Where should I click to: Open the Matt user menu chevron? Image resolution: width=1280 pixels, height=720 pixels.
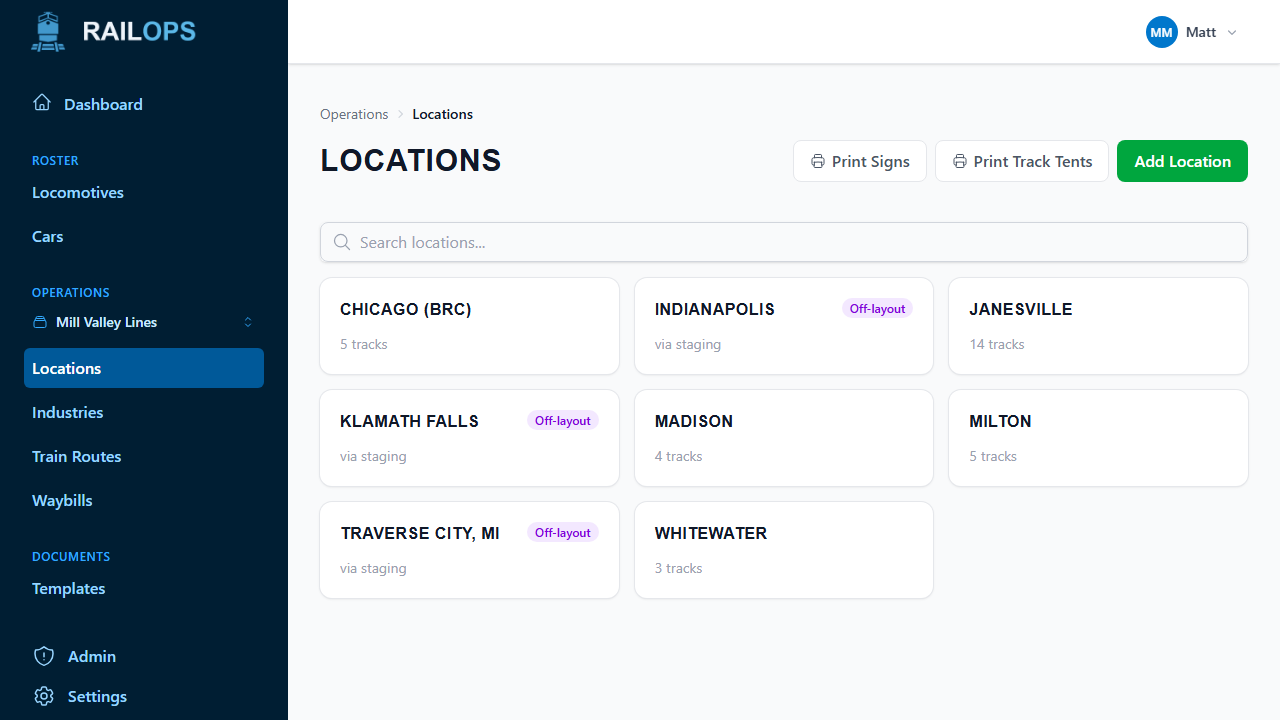1232,32
